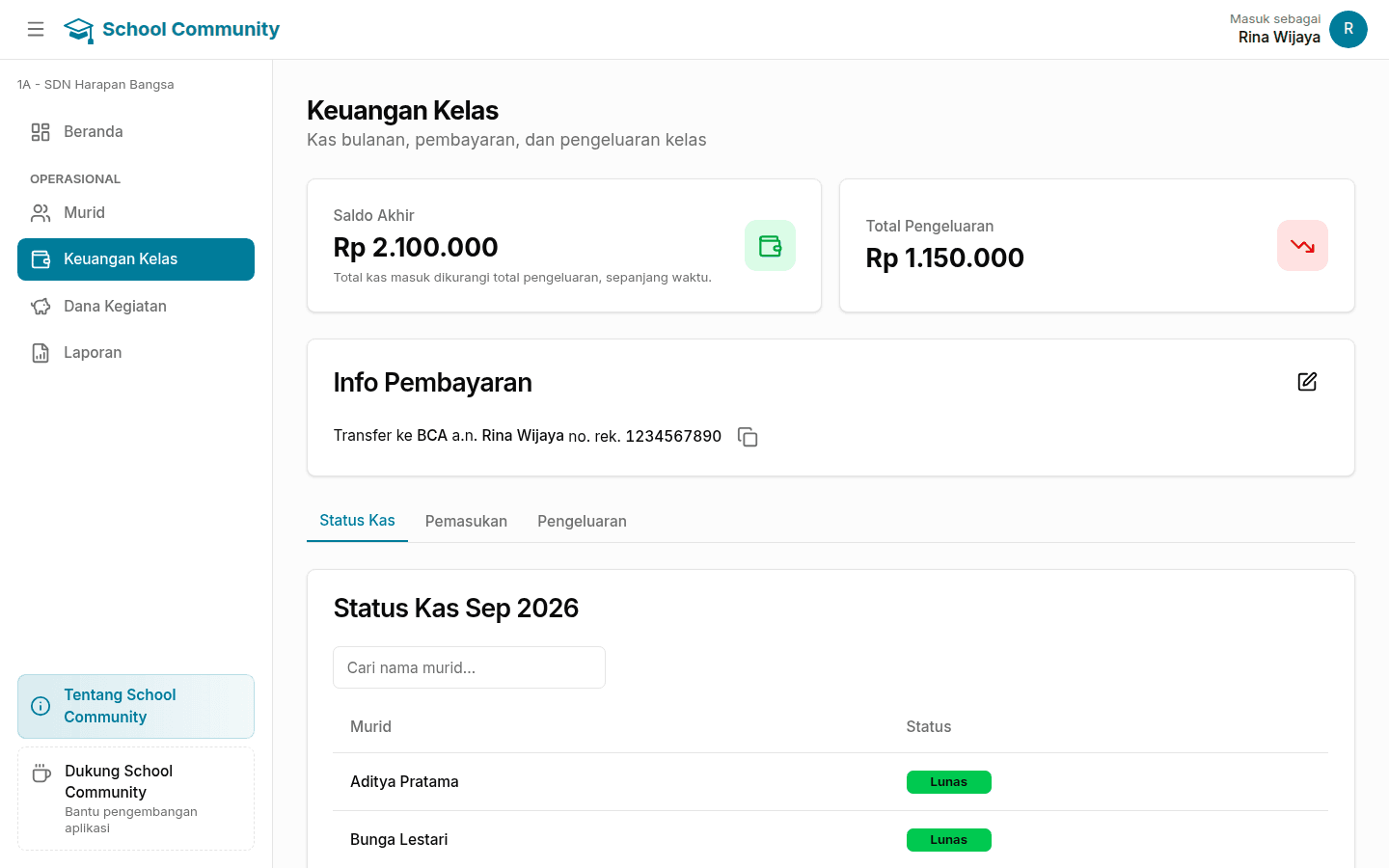
Task: Click the info icon beside Tentang School Community
Action: tap(41, 706)
